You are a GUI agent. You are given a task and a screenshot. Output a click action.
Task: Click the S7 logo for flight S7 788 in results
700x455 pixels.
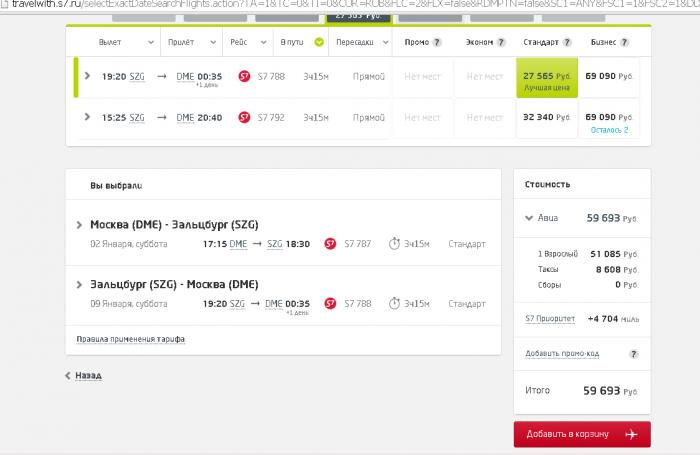244,76
